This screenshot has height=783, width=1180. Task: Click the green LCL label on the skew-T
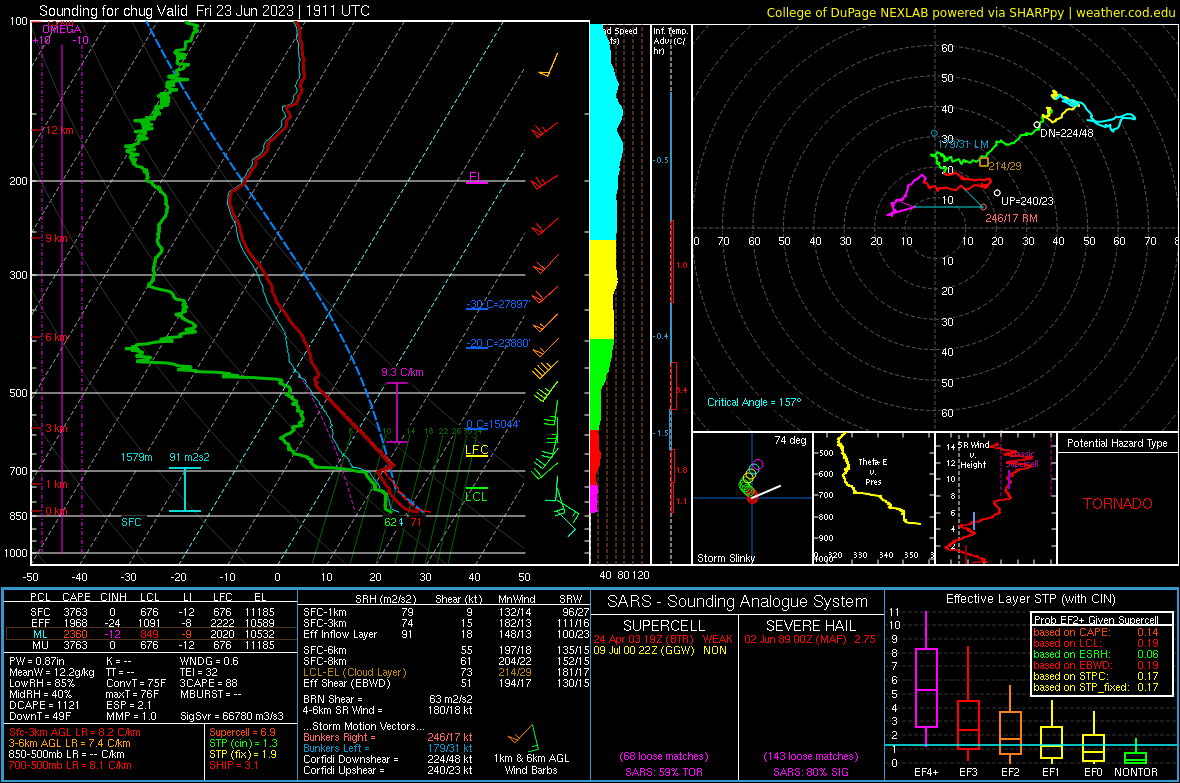point(476,496)
